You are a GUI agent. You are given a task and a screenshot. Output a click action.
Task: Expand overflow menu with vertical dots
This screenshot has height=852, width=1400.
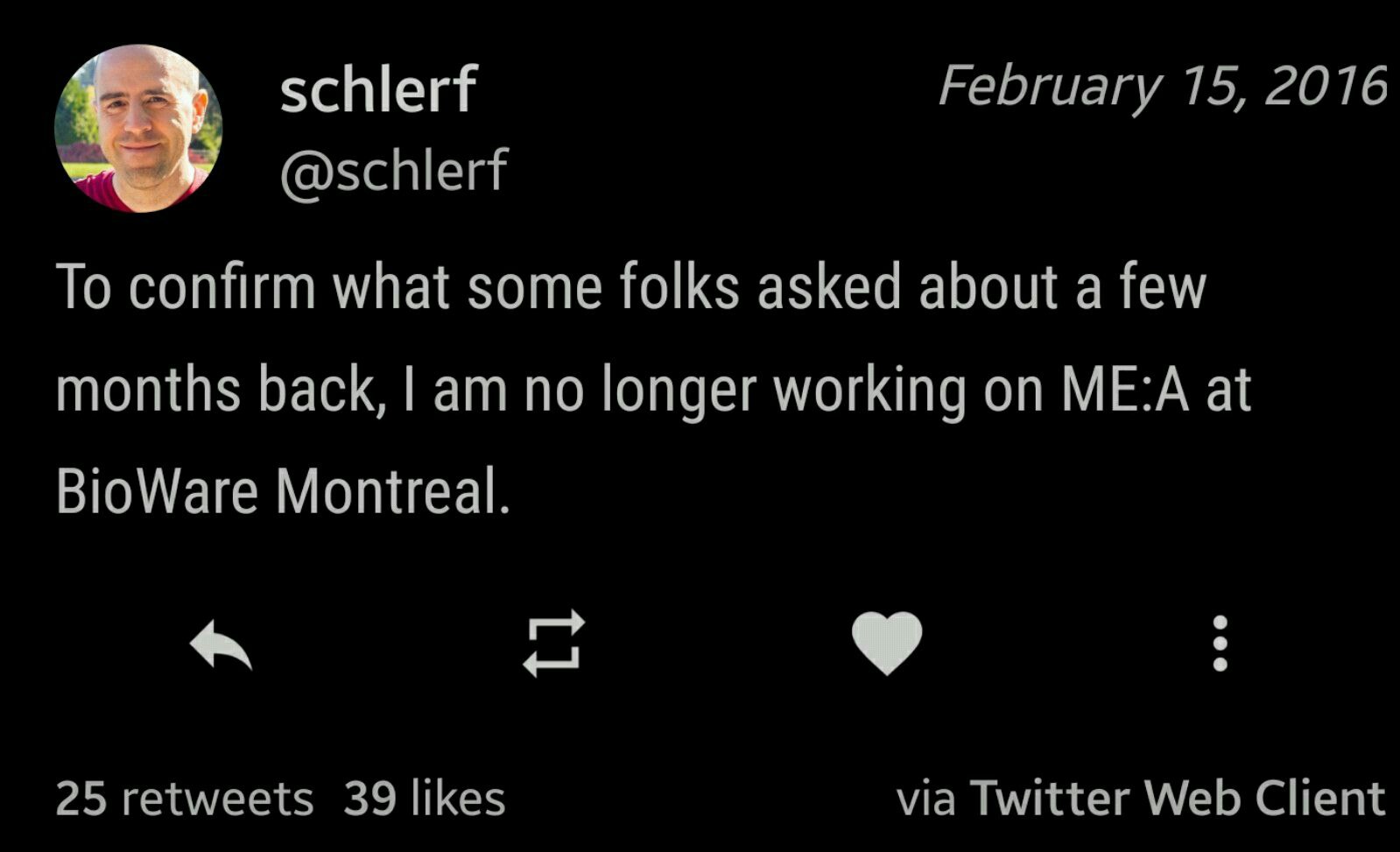pyautogui.click(x=1220, y=644)
